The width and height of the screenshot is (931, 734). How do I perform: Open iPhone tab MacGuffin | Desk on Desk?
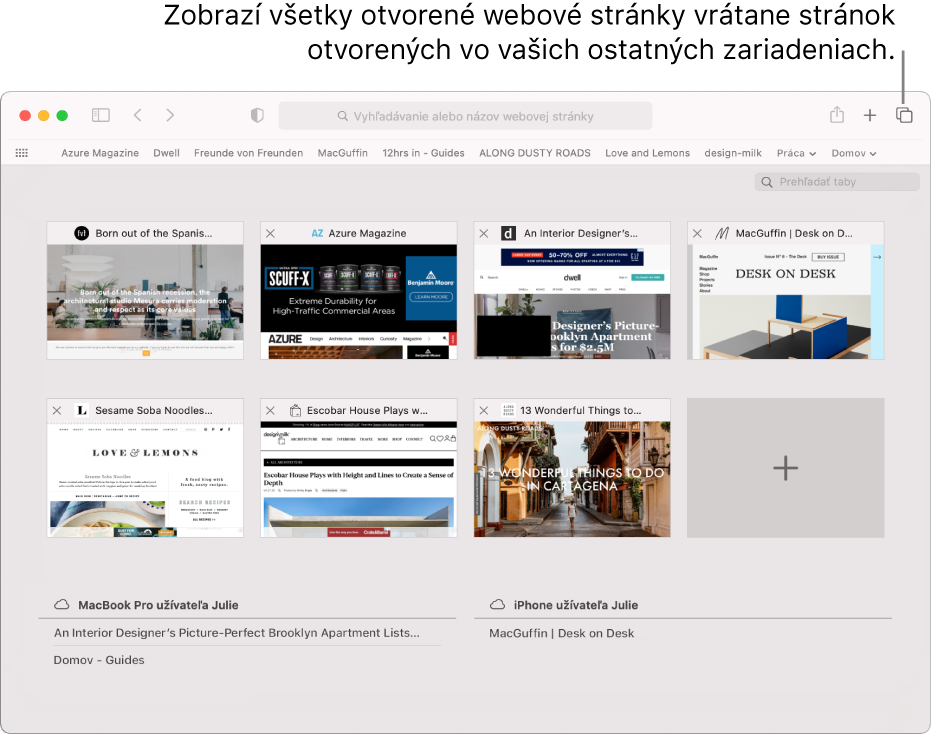[562, 633]
